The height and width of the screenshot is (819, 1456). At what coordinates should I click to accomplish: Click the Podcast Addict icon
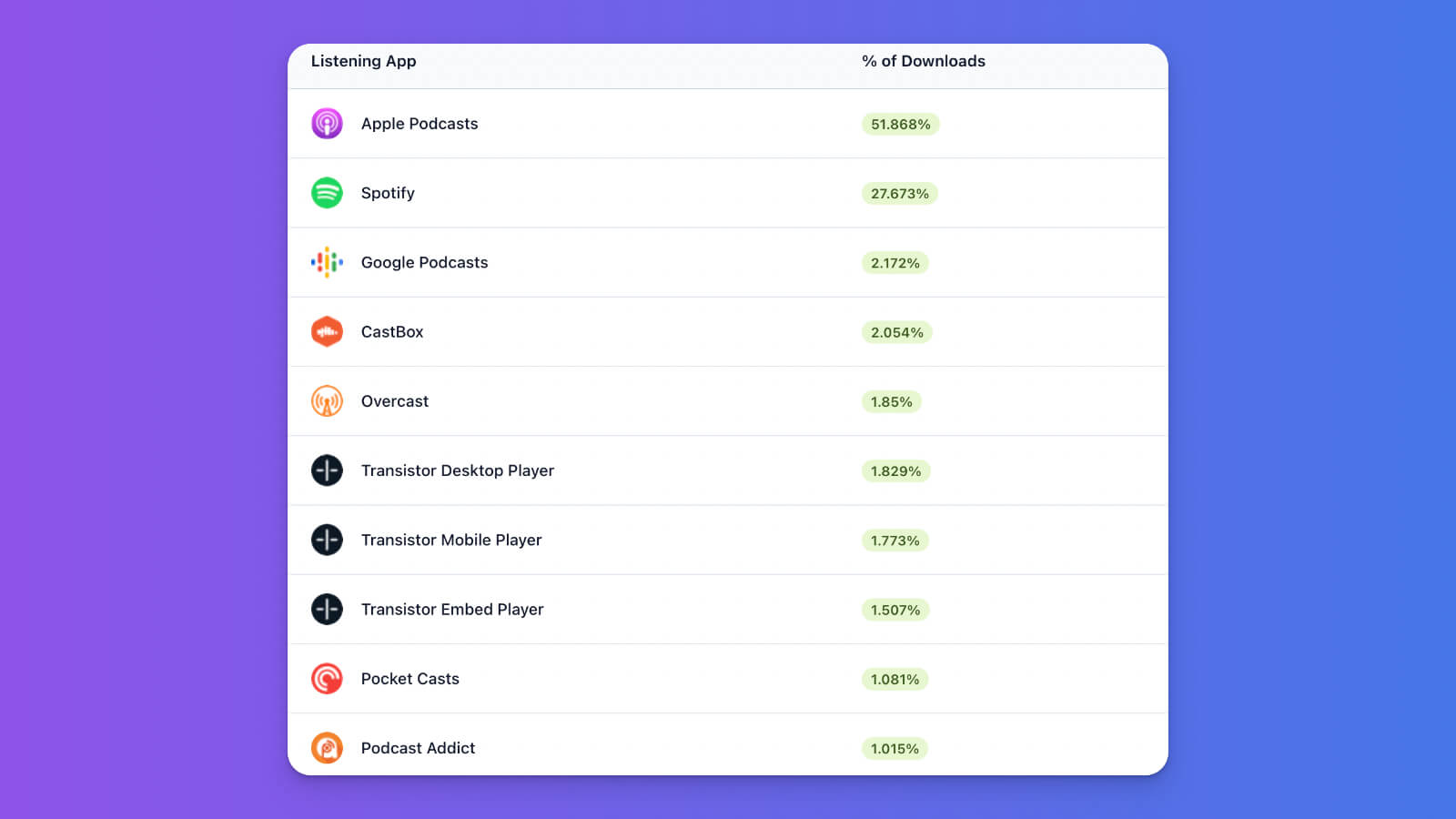[327, 748]
